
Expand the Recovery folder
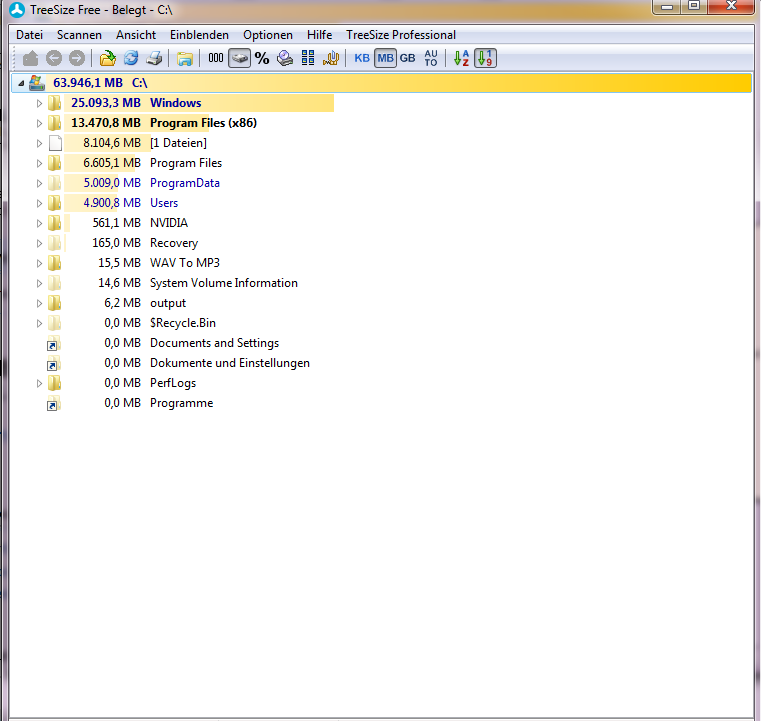coord(39,244)
